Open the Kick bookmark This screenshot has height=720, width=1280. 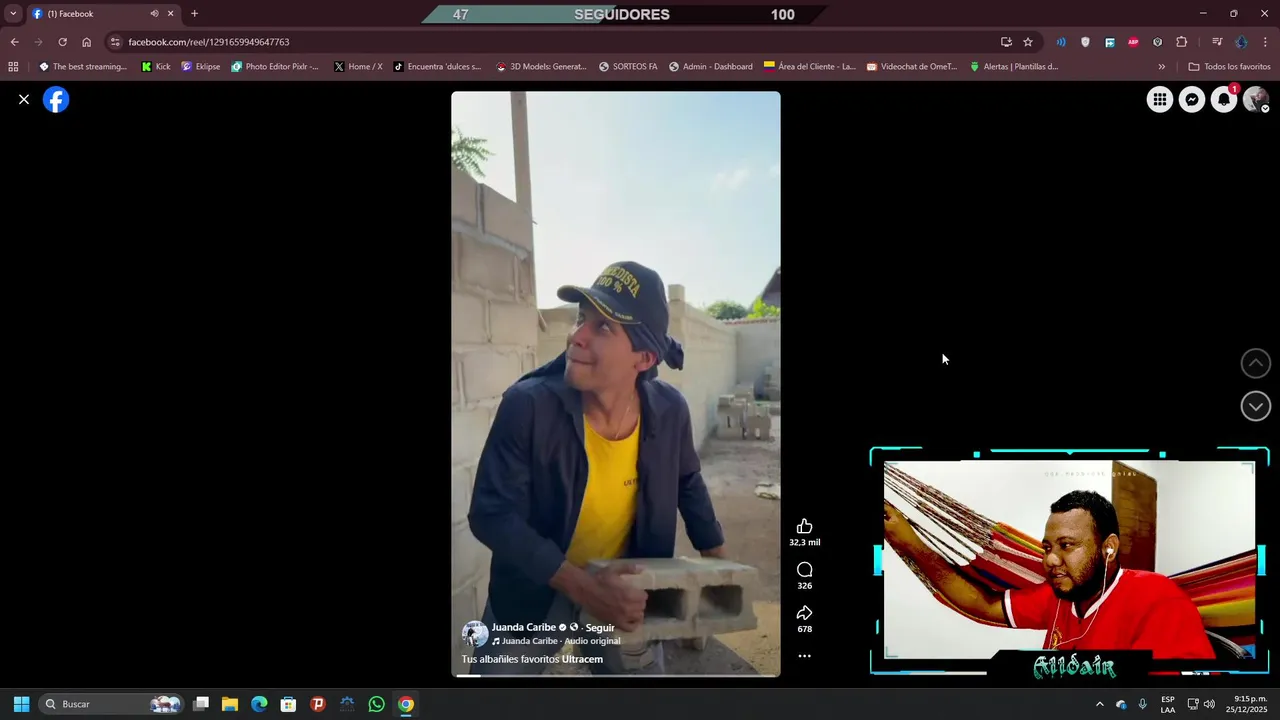click(156, 67)
